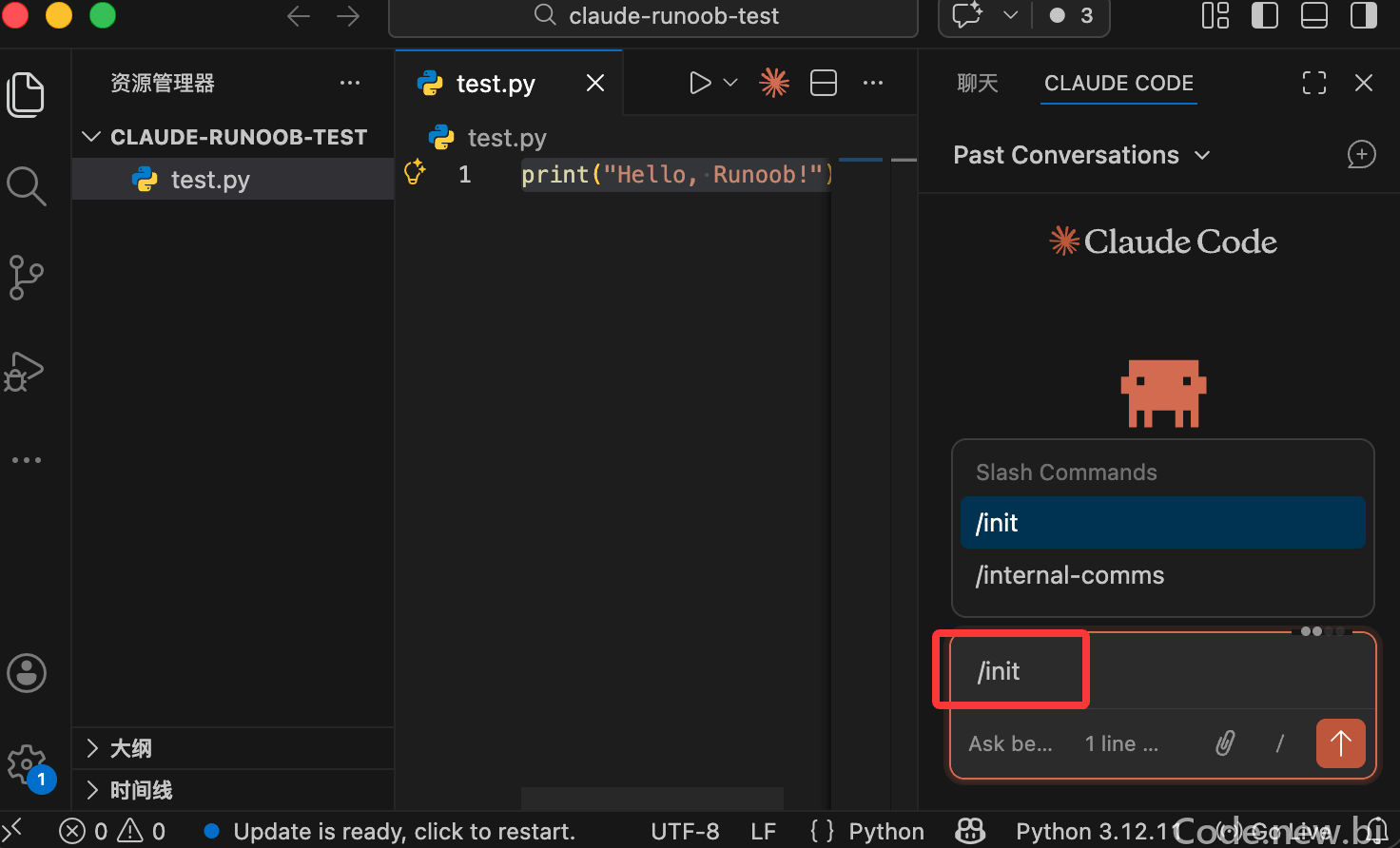Open the Past Conversations dropdown
The height and width of the screenshot is (848, 1400).
click(x=1082, y=155)
